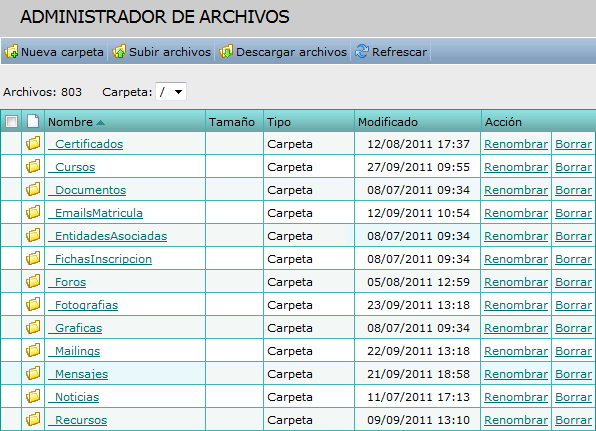Click the Acción column header
This screenshot has width=596, height=431.
(x=503, y=122)
